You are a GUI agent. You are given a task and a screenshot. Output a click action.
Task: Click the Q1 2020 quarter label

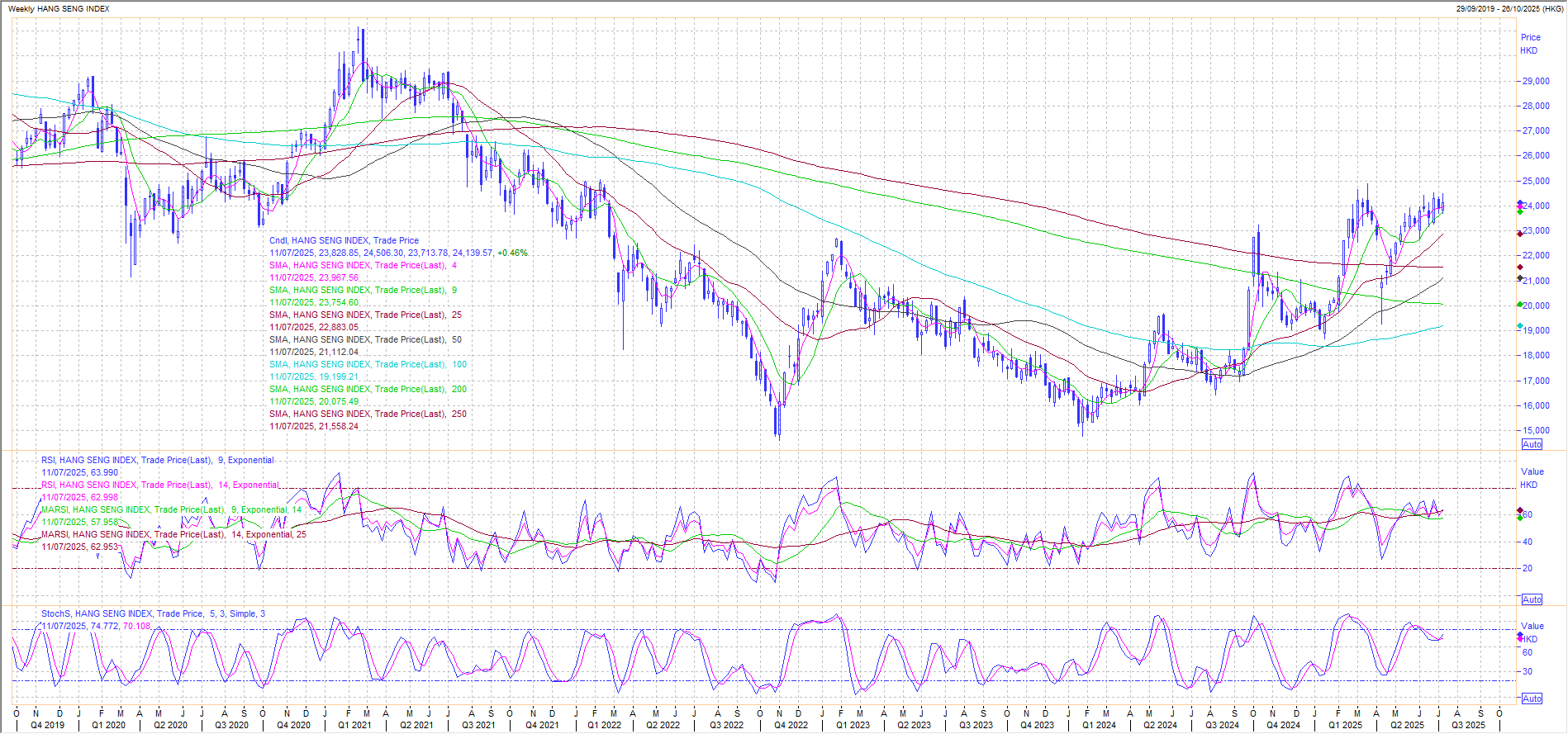[108, 726]
